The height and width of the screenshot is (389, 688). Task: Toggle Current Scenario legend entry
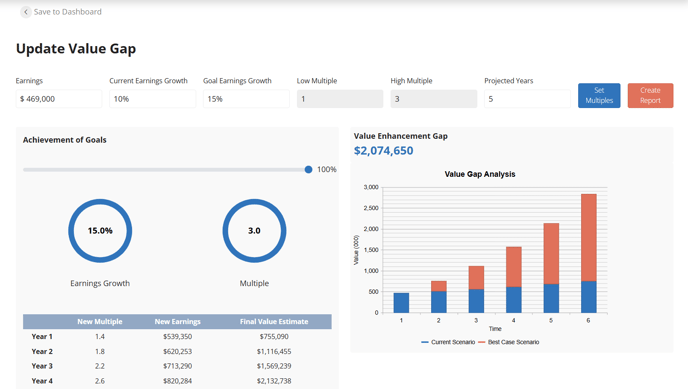[x=448, y=342]
